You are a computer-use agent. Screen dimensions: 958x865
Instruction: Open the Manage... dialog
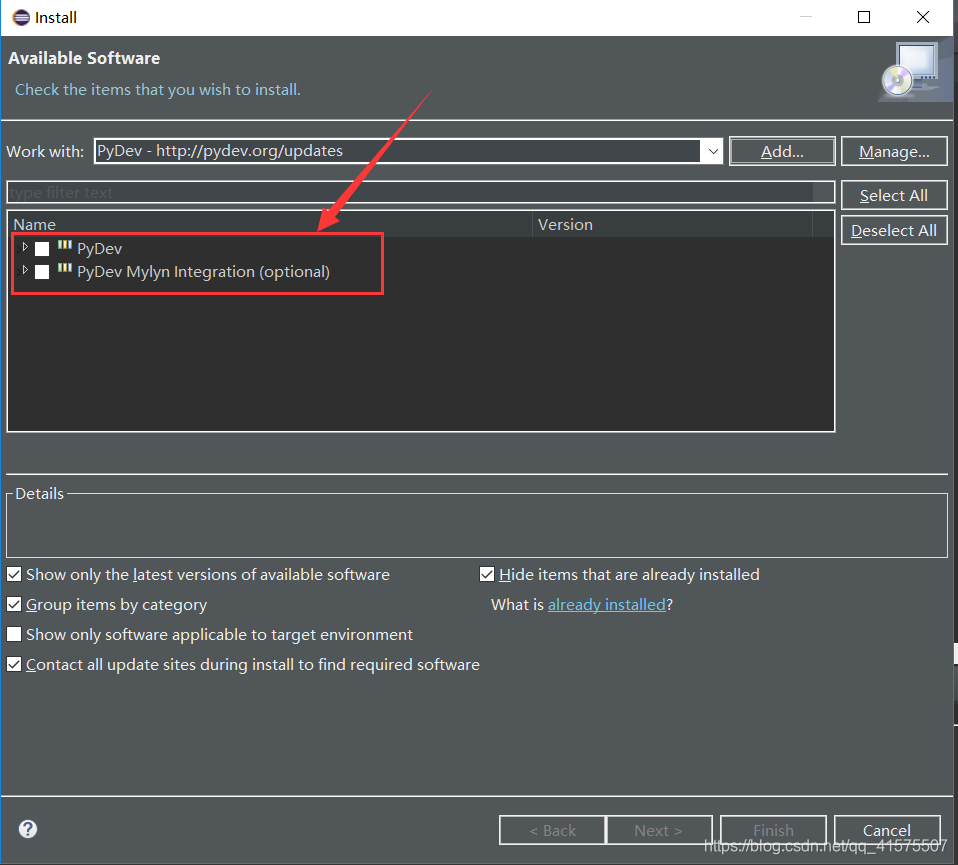pos(894,151)
